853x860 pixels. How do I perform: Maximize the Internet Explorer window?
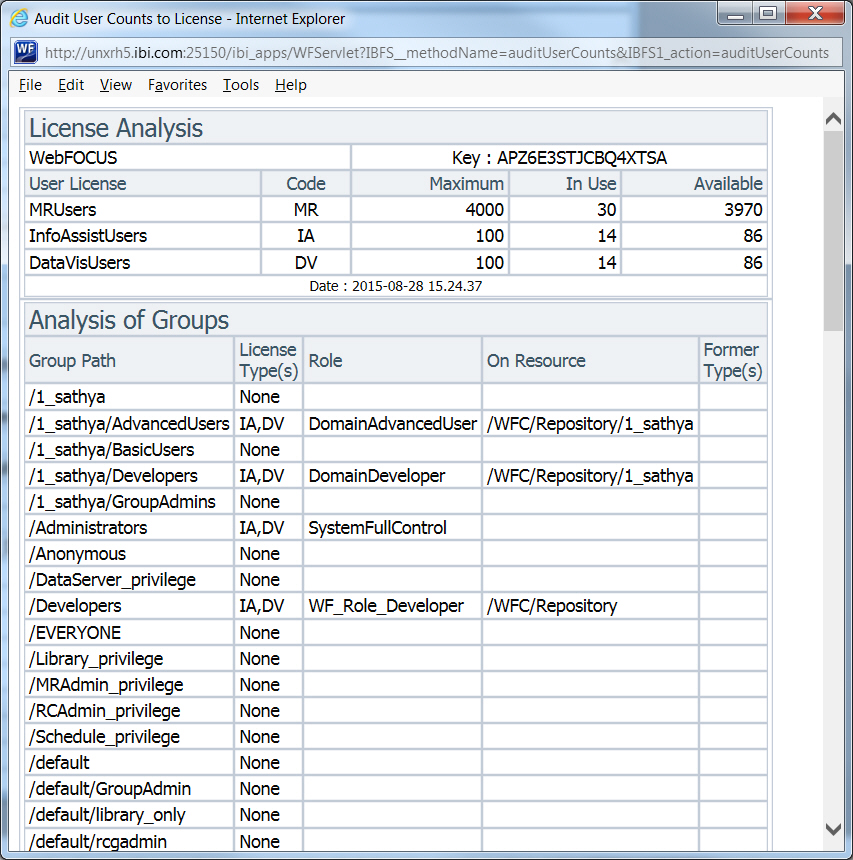click(x=768, y=14)
